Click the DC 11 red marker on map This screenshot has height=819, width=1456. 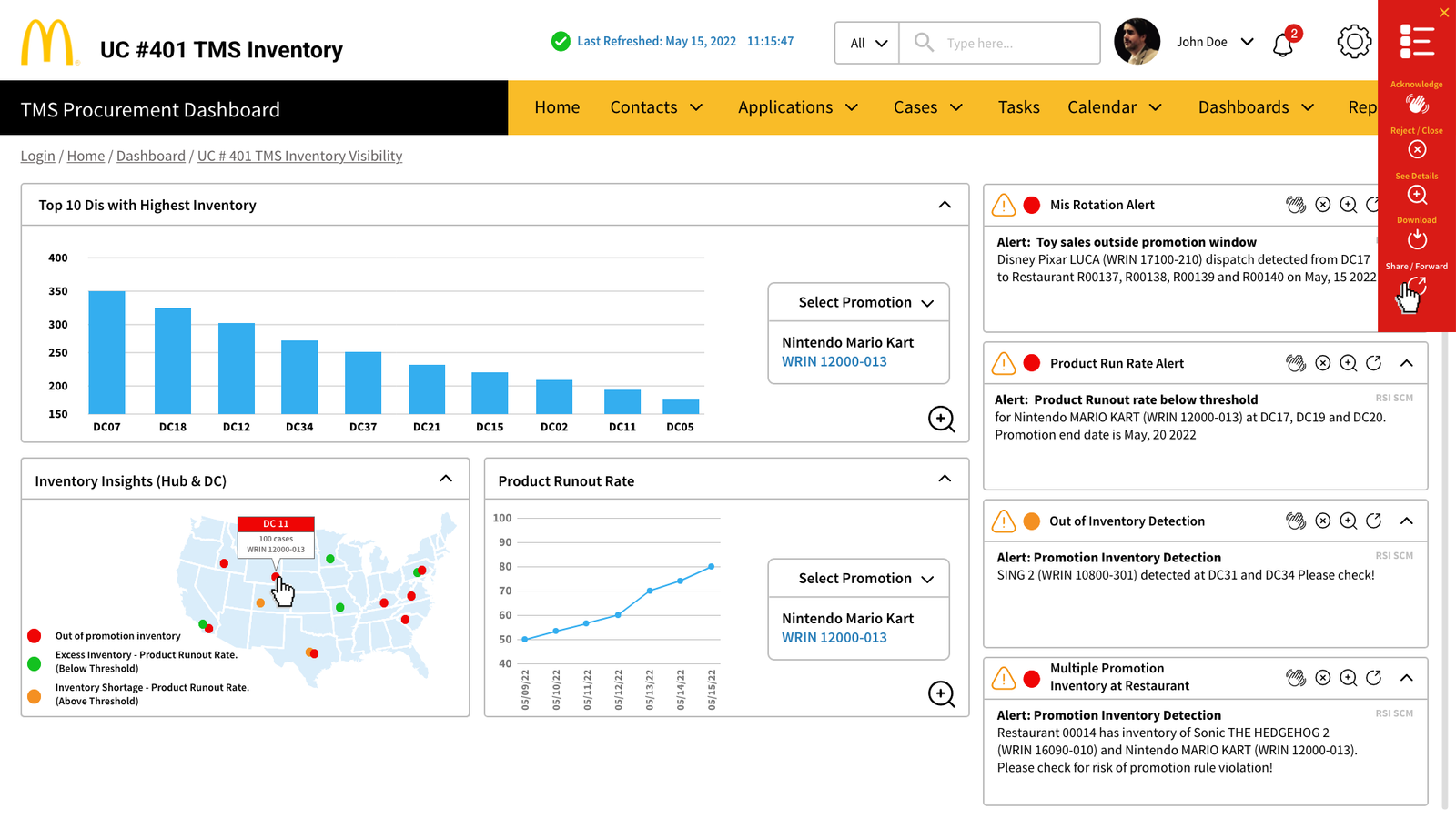[275, 577]
